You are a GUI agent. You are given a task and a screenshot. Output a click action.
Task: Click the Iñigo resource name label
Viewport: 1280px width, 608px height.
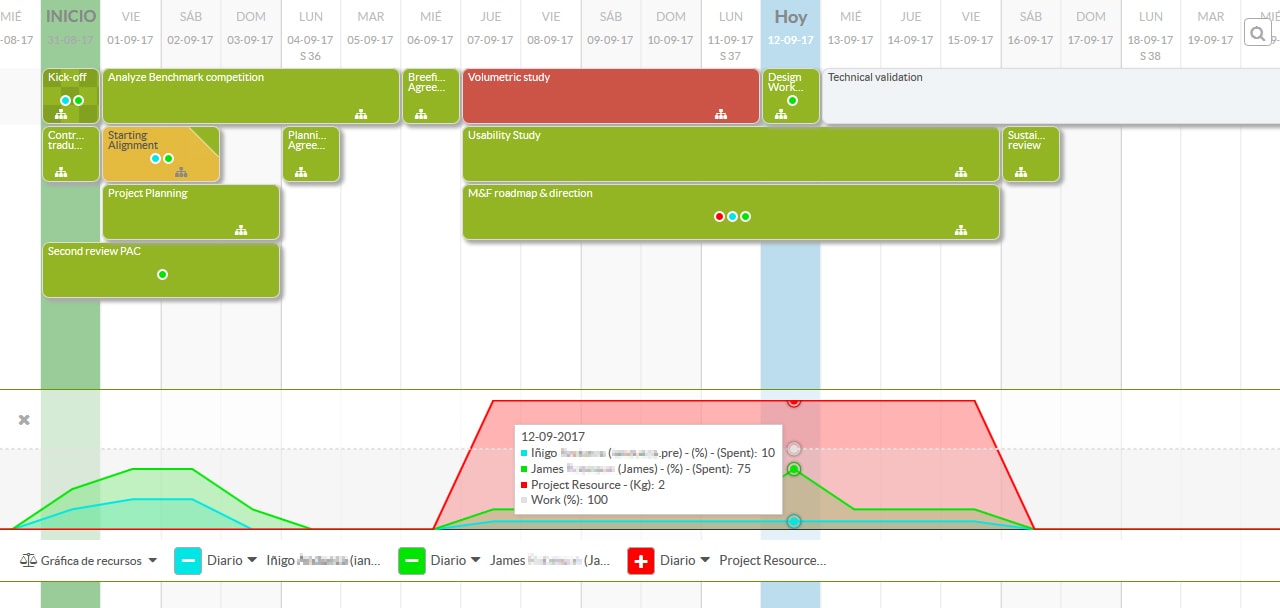[x=323, y=561]
